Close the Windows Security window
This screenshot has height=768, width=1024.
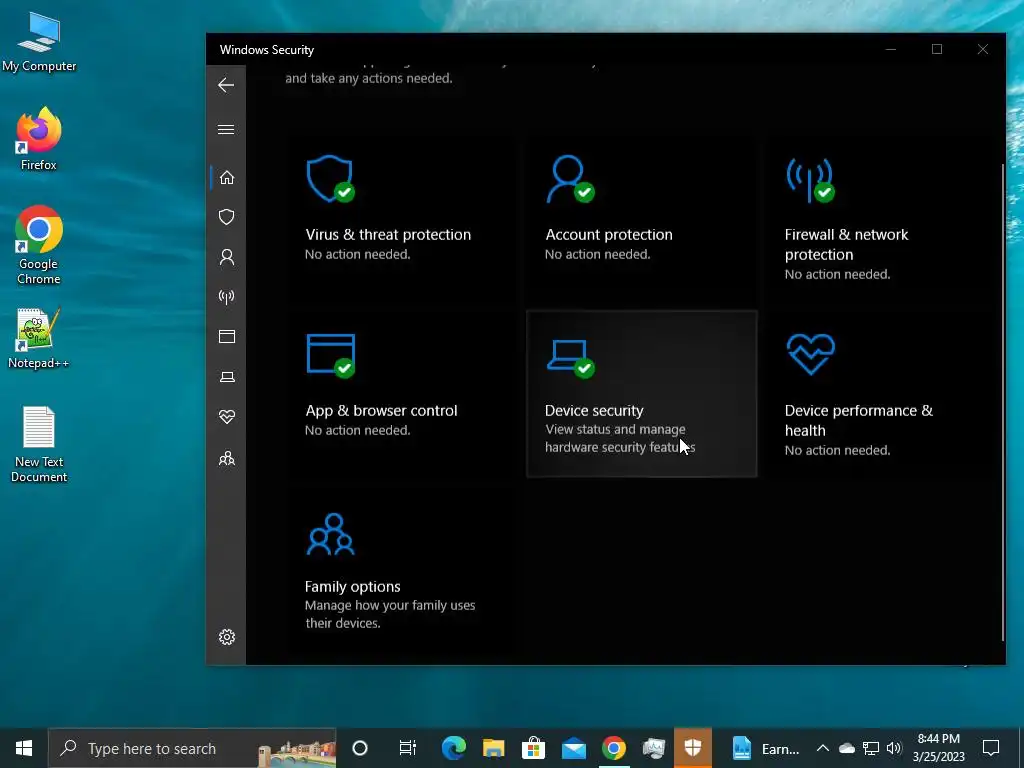[982, 50]
